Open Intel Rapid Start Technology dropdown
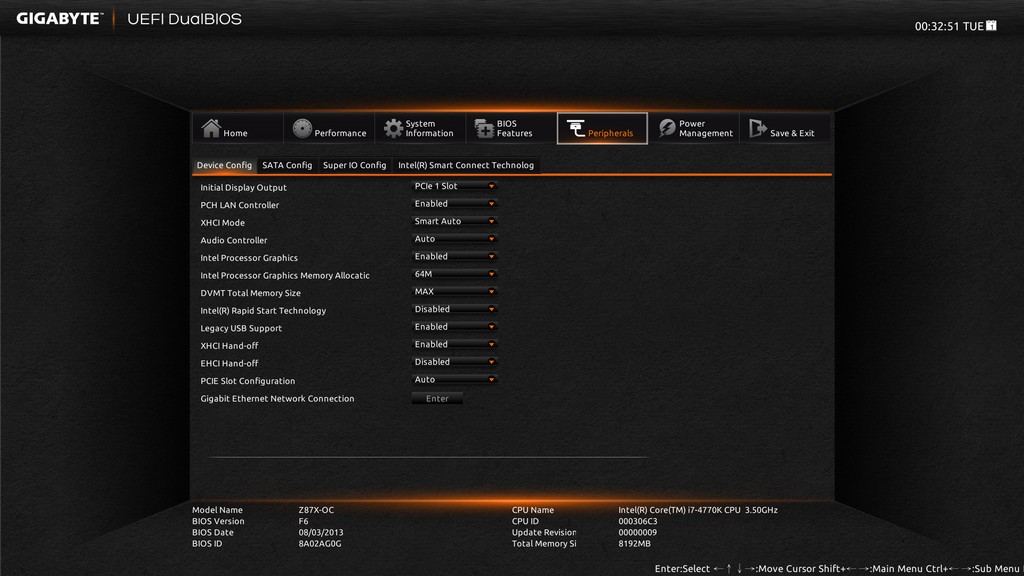This screenshot has width=1024, height=576. tap(455, 310)
